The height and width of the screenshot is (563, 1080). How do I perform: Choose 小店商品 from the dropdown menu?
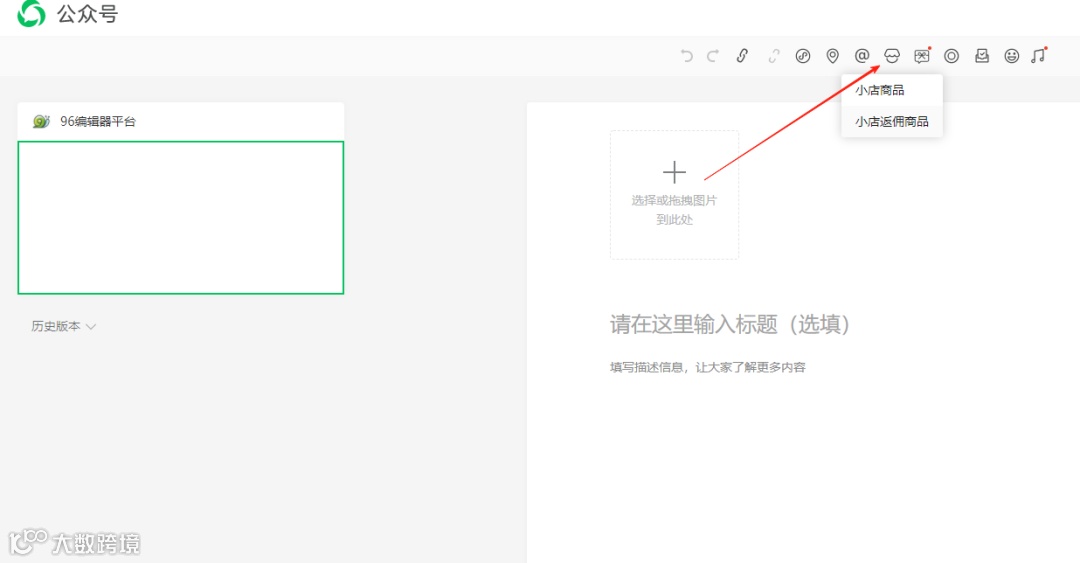point(891,90)
